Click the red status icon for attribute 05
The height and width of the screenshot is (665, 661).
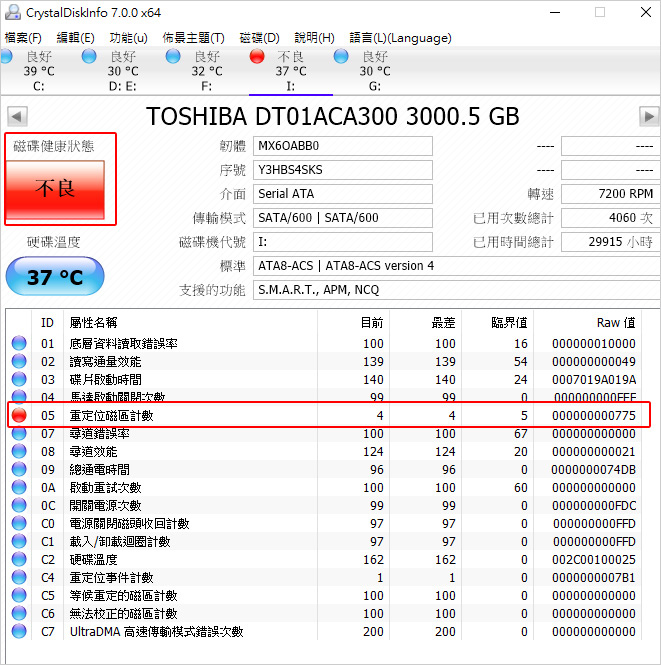coord(19,415)
